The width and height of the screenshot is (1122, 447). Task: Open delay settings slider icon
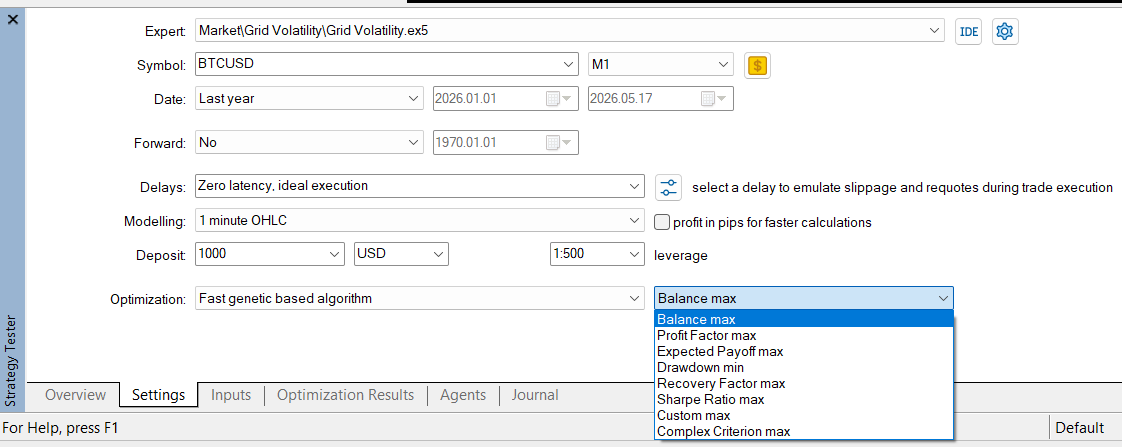[x=668, y=187]
